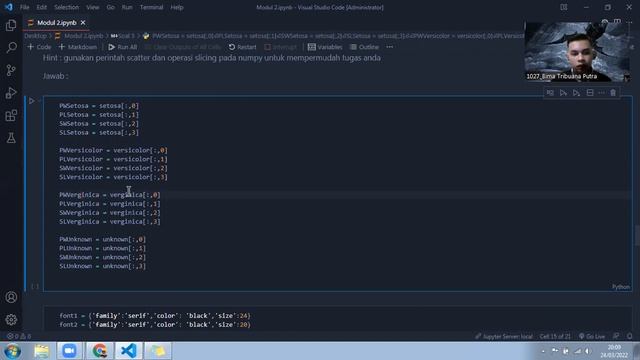Add a new Code cell
This screenshot has width=640, height=360.
40,47
